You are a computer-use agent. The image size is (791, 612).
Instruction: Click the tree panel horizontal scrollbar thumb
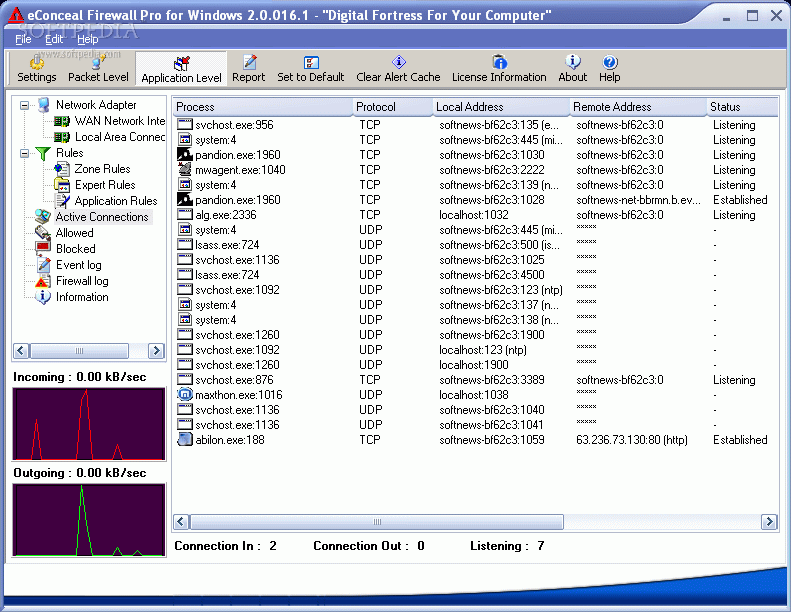[79, 351]
